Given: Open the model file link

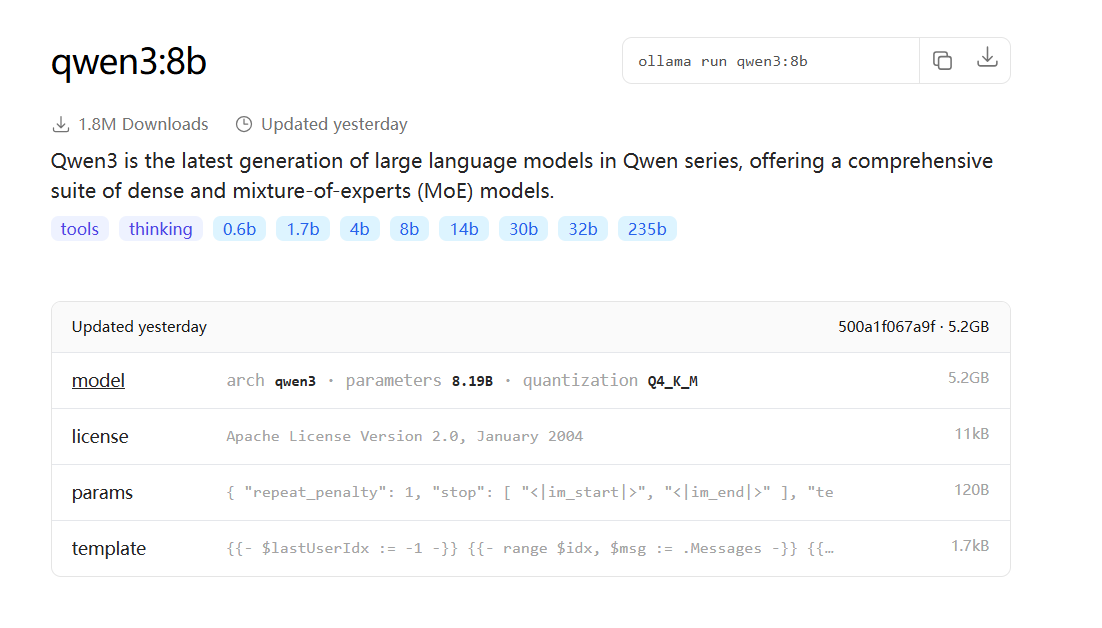Looking at the screenshot, I should (x=98, y=381).
